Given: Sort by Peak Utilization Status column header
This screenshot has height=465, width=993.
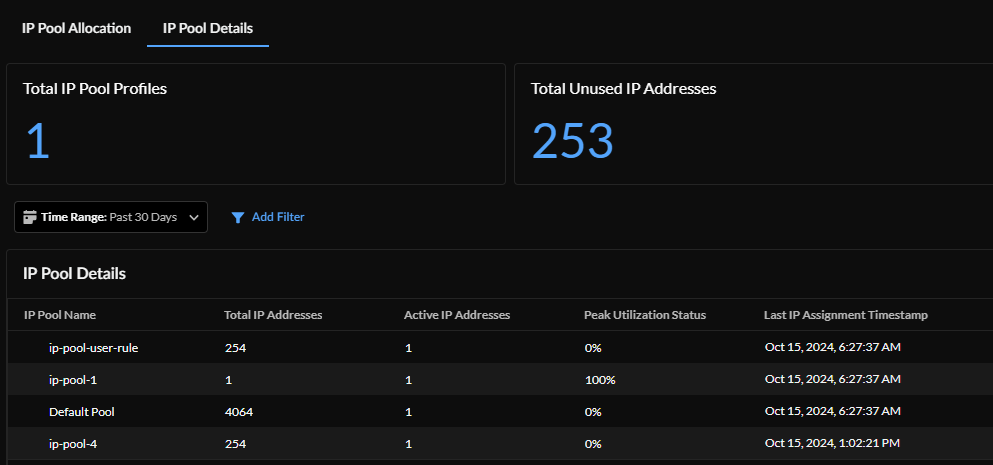Looking at the screenshot, I should (645, 315).
